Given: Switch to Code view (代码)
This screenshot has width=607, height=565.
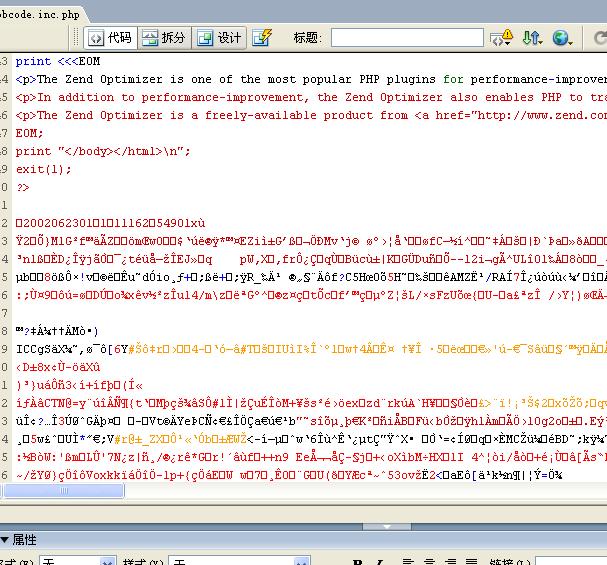Looking at the screenshot, I should click(x=110, y=38).
